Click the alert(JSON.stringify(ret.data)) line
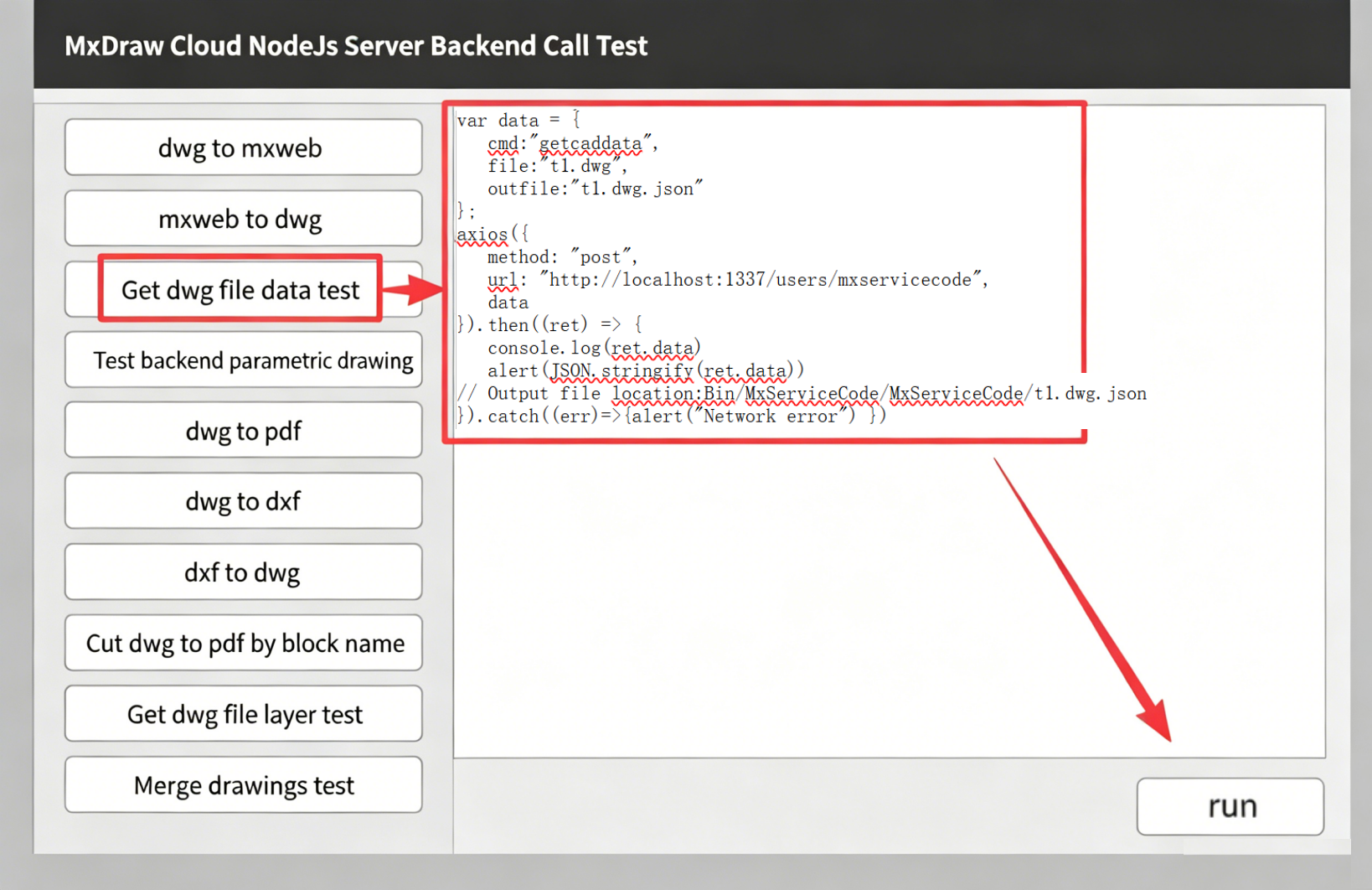This screenshot has width=1372, height=890. 646,370
